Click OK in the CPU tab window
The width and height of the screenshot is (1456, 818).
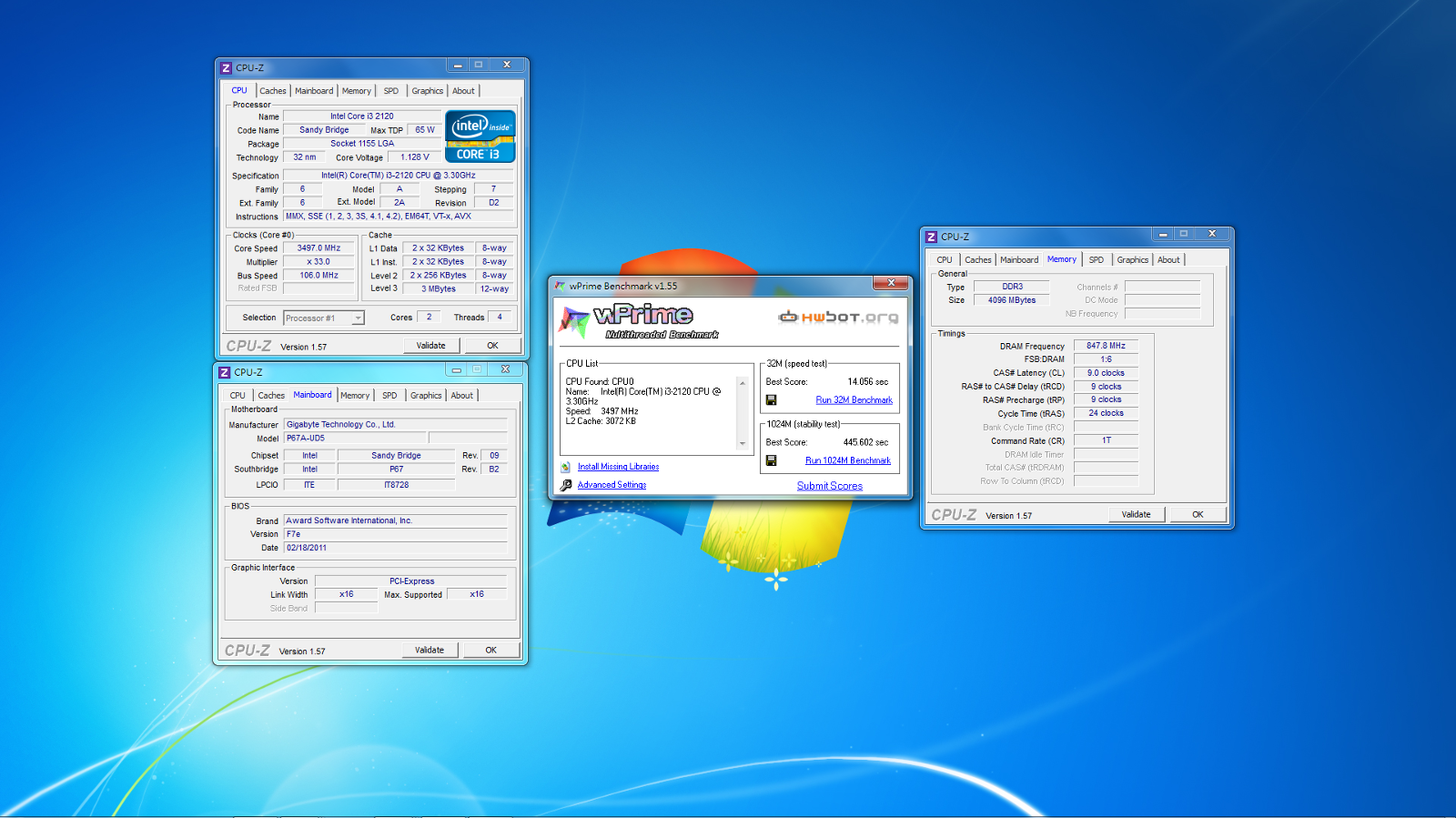click(492, 346)
